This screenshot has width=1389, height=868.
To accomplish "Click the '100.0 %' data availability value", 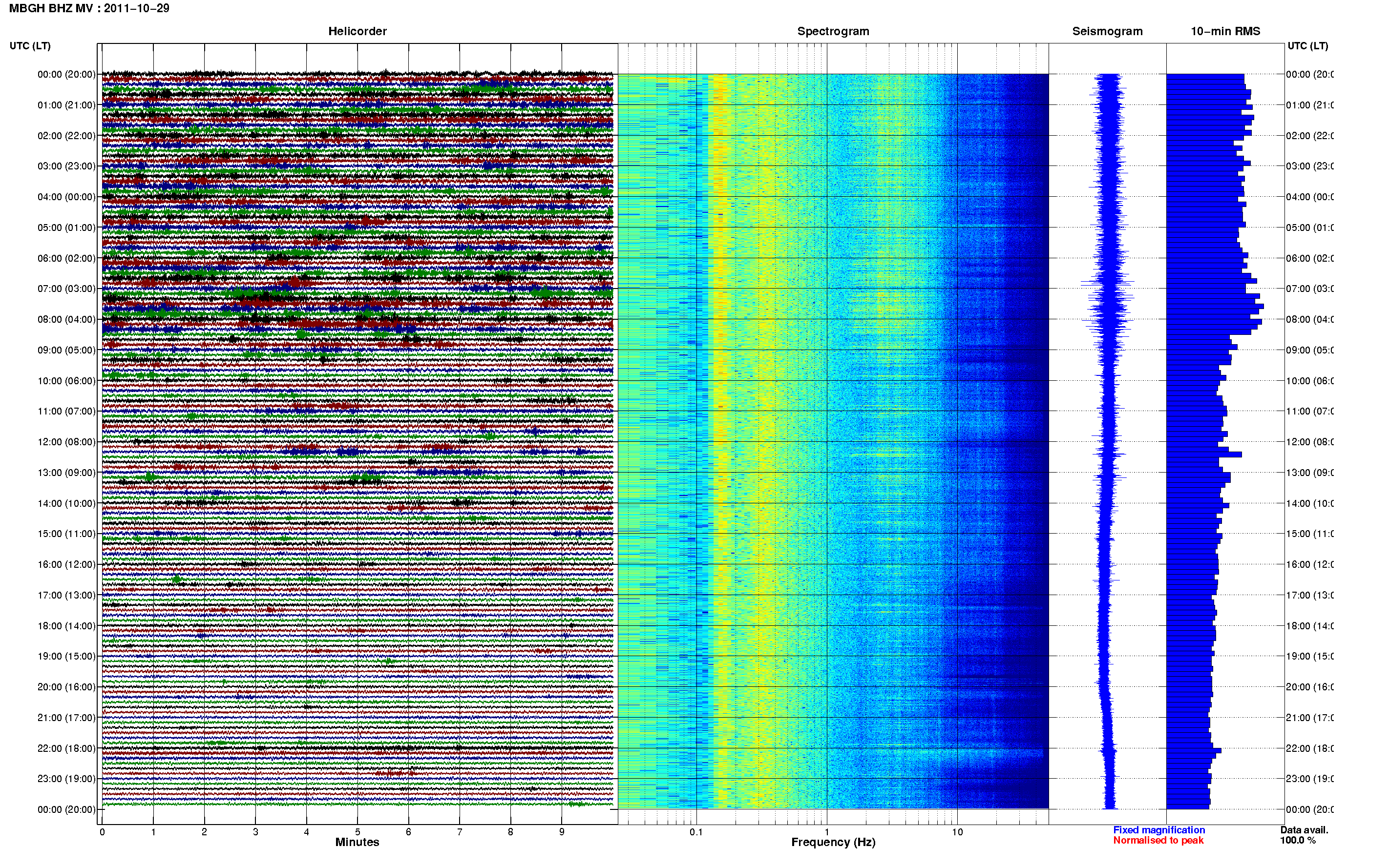I will 1298,841.
